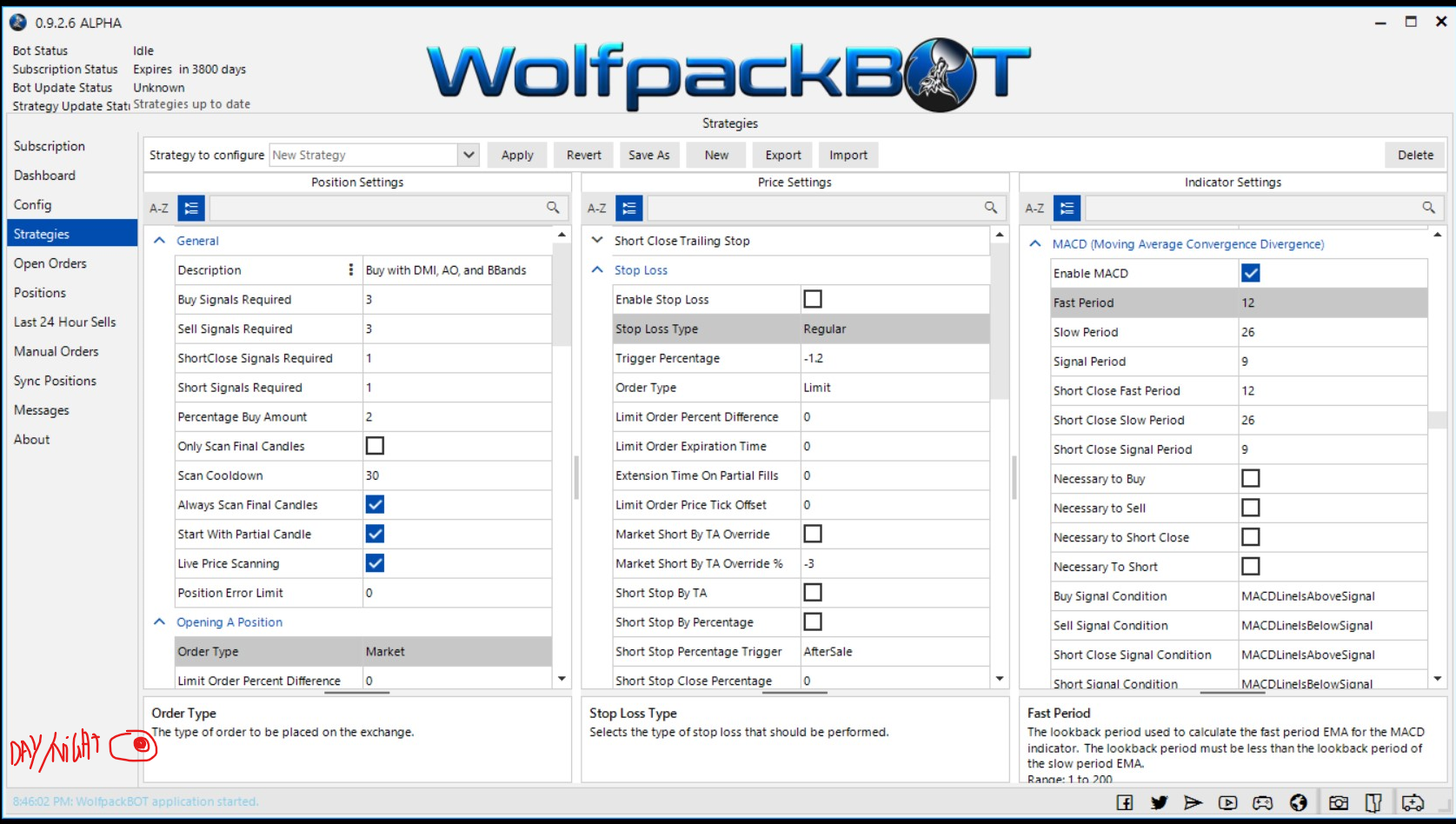The image size is (1456, 824).
Task: Click the Telegram paper plane icon
Action: (1193, 802)
